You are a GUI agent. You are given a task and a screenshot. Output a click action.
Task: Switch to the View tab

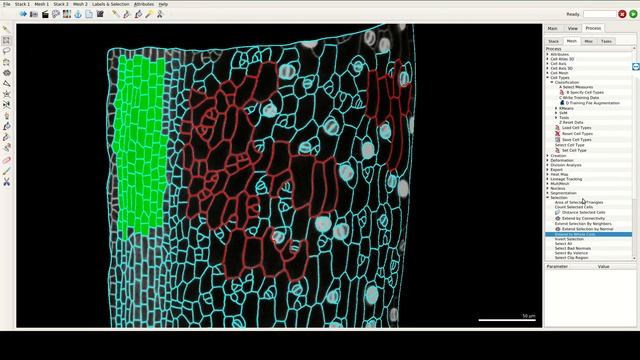click(573, 29)
